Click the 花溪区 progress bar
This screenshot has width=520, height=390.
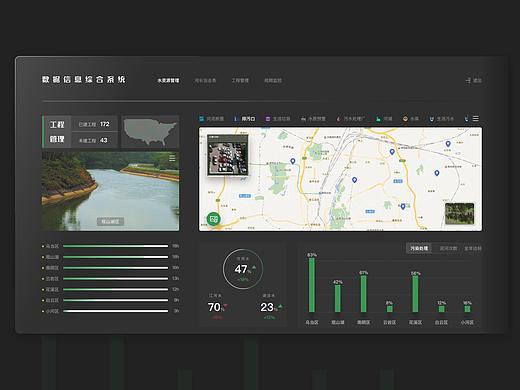point(115,289)
